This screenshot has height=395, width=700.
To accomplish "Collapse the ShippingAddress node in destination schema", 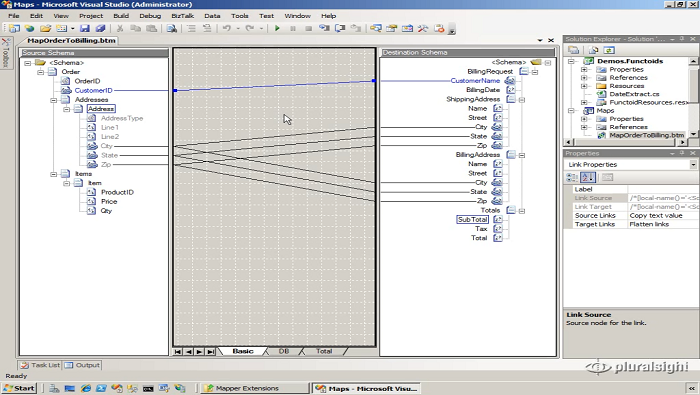I will click(x=522, y=100).
